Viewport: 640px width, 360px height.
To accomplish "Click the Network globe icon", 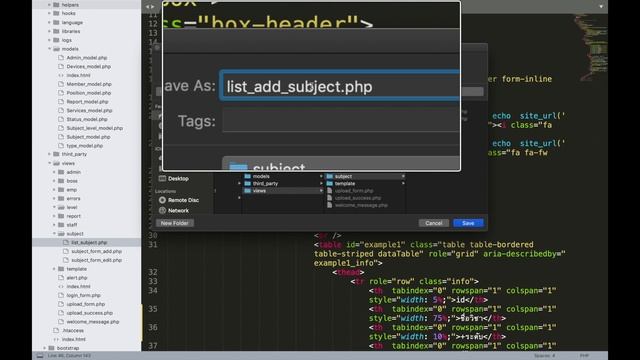I will pyautogui.click(x=162, y=211).
